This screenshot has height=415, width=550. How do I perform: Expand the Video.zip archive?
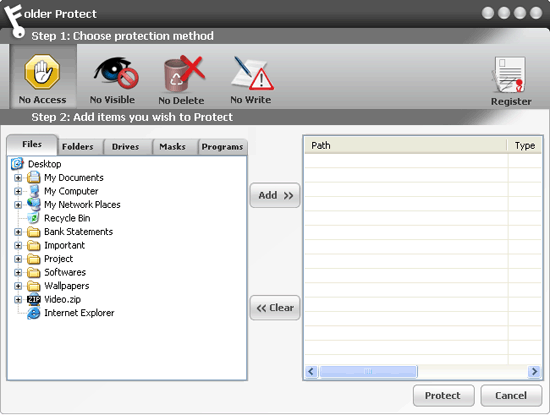(x=18, y=300)
